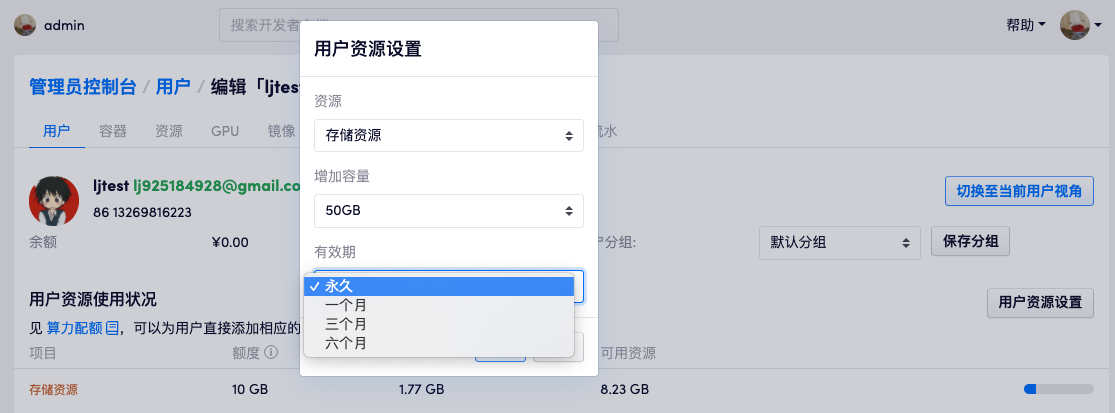Click the ljtest user avatar picture

coord(54,200)
